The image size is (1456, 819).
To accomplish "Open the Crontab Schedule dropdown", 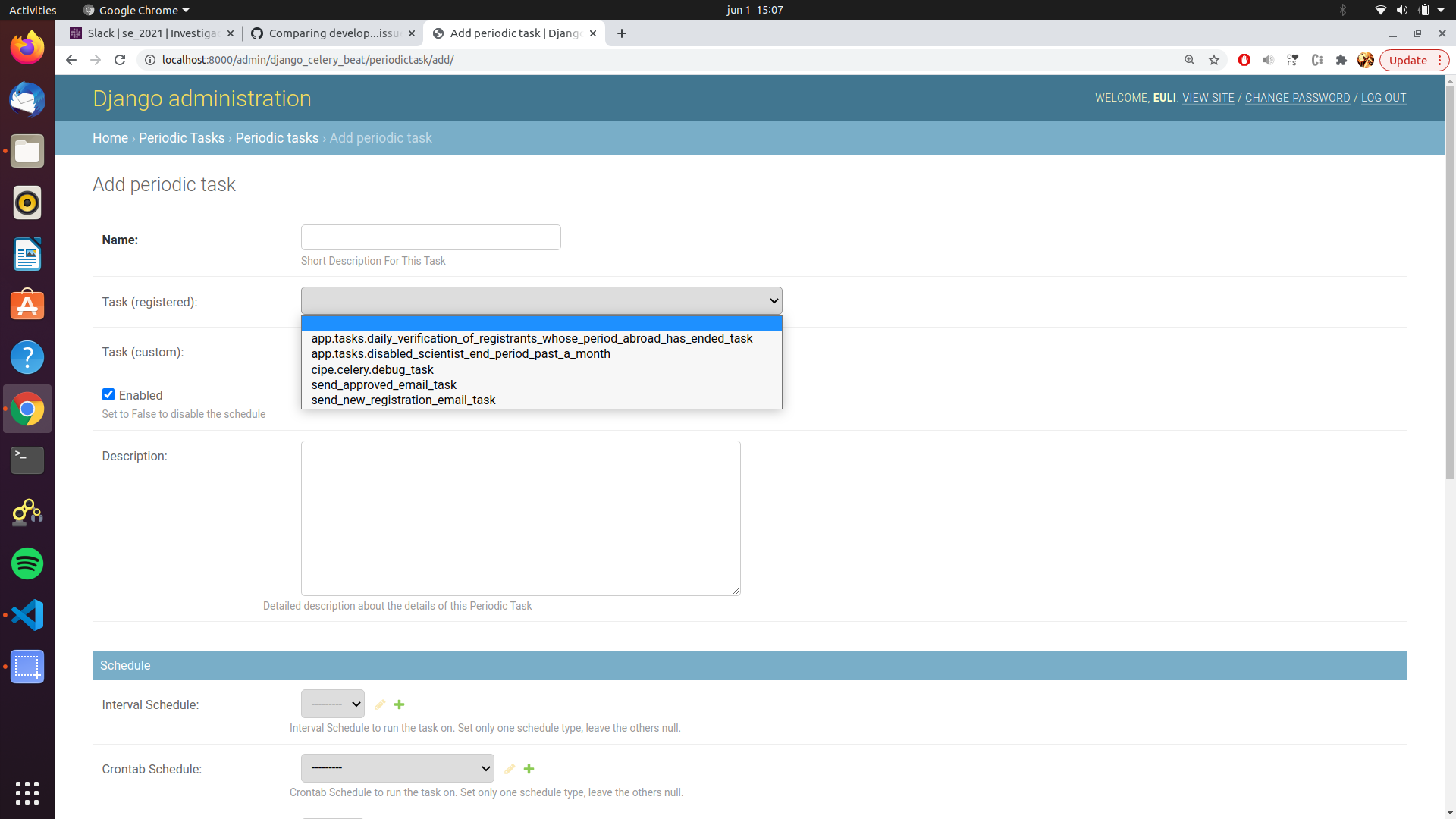I will coord(397,768).
